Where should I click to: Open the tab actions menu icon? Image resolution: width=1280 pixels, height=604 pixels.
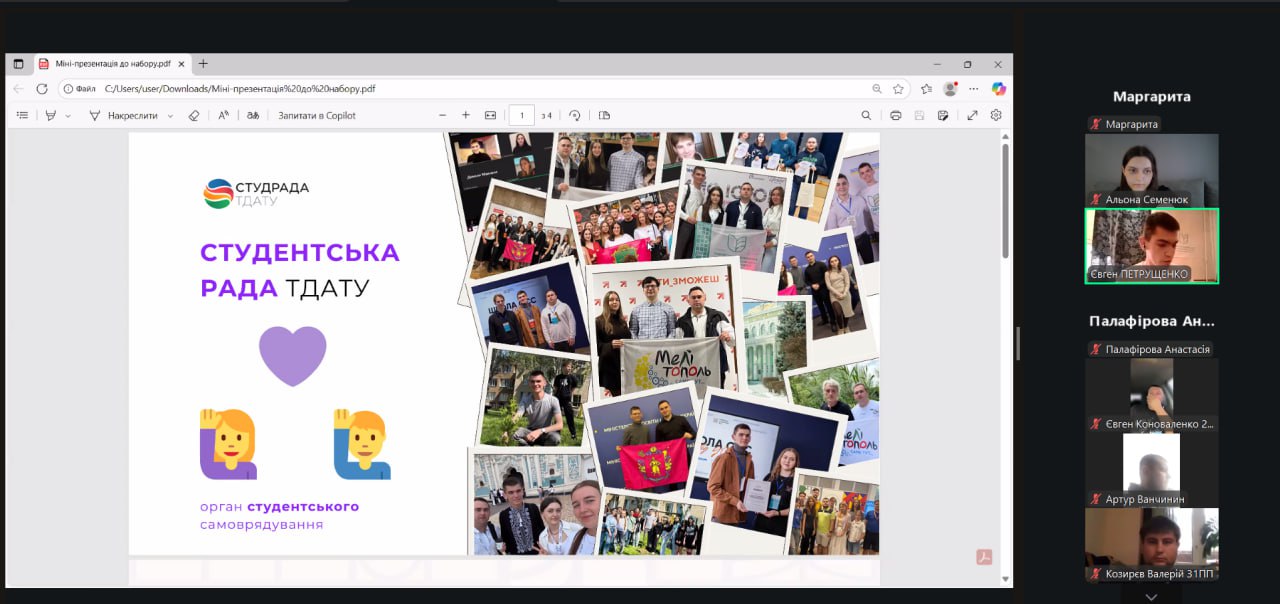pos(18,64)
